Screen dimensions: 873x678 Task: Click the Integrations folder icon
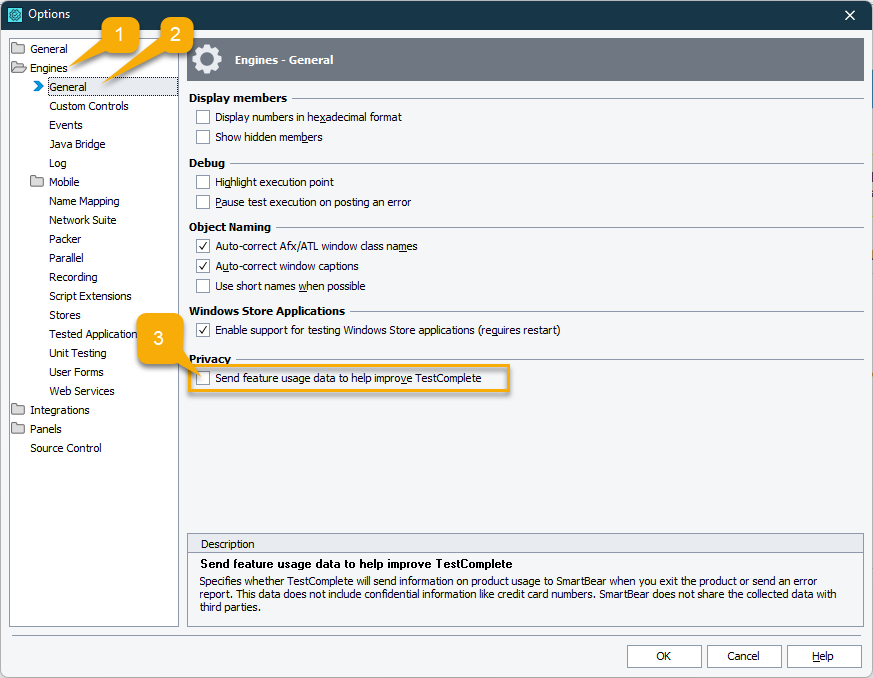(18, 410)
